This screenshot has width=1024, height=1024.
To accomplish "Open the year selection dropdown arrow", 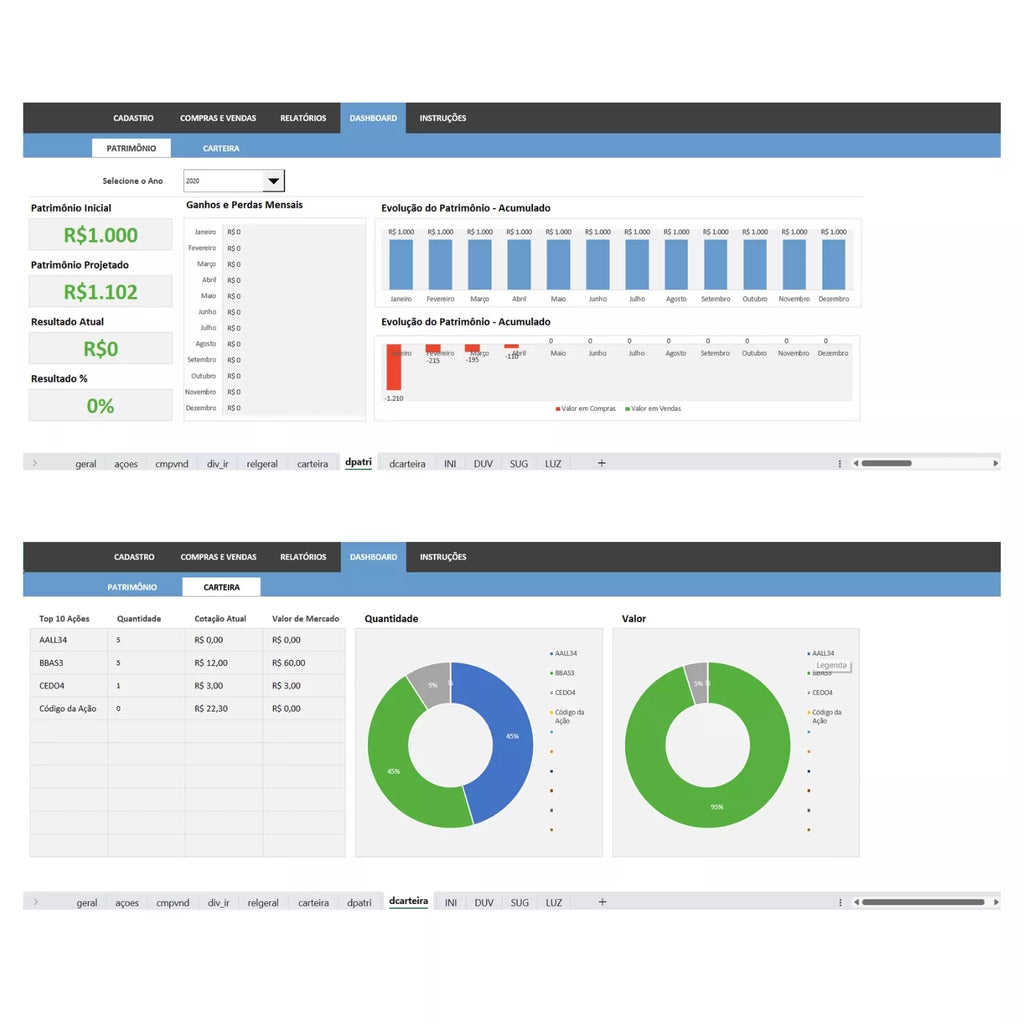I will coord(274,181).
